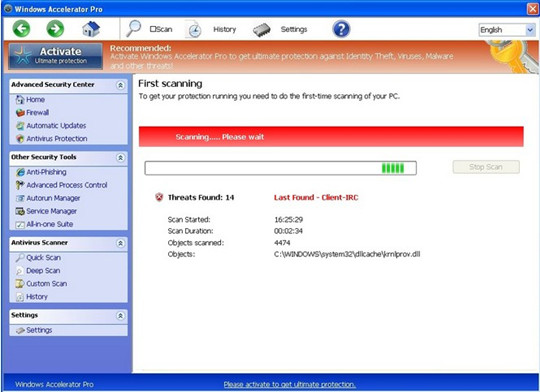Viewport: 540px width, 392px height.
Task: Follow the 'Please activate to get ultimate protection' link
Action: coord(290,384)
